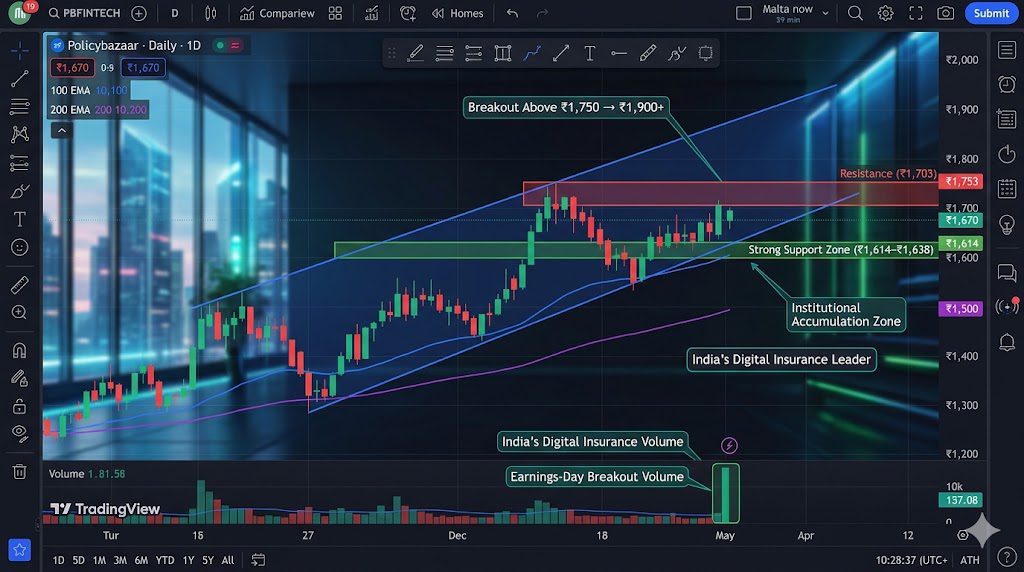Click the Homes replay button

point(457,13)
